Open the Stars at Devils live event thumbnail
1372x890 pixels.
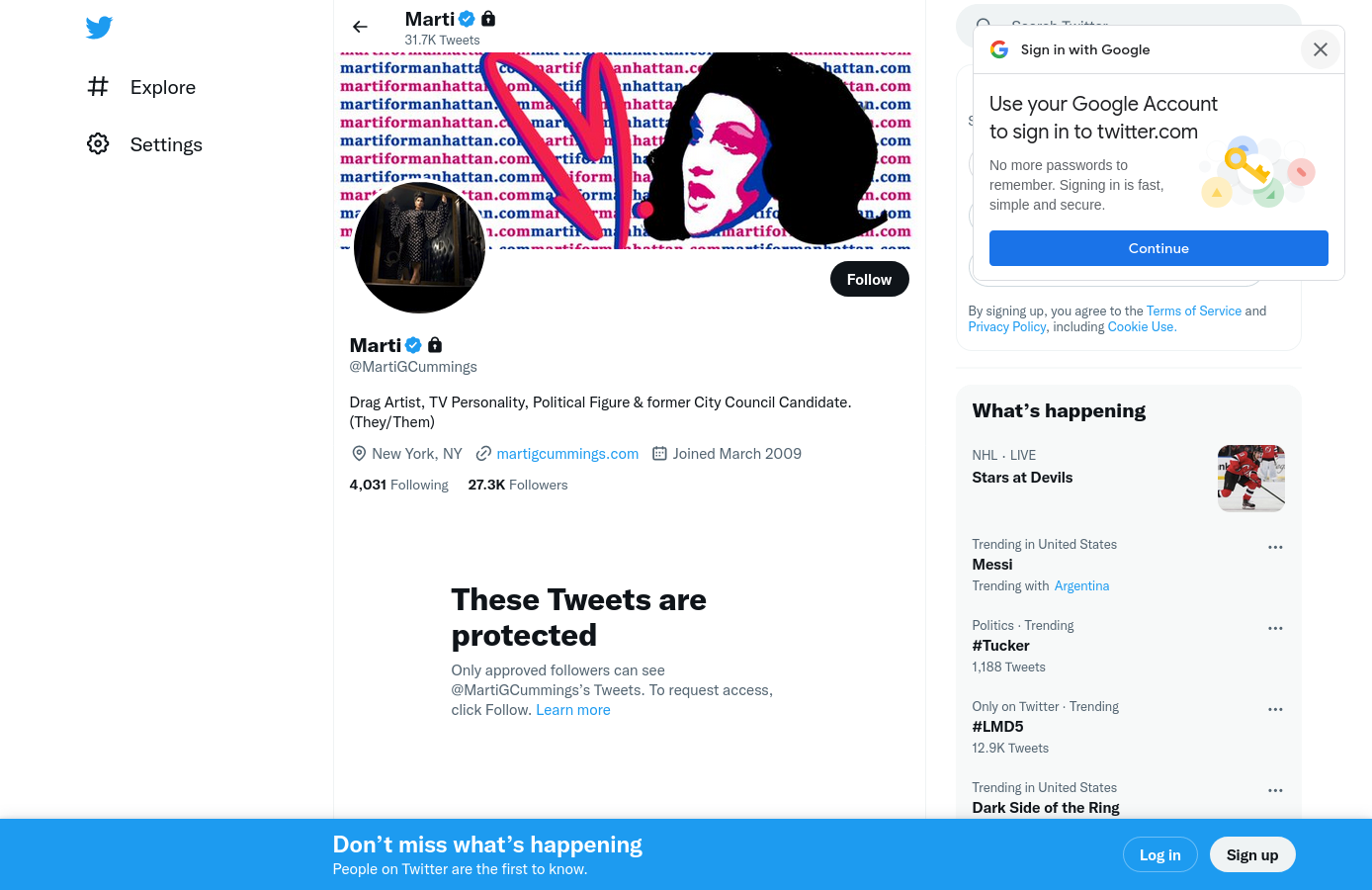tap(1251, 478)
